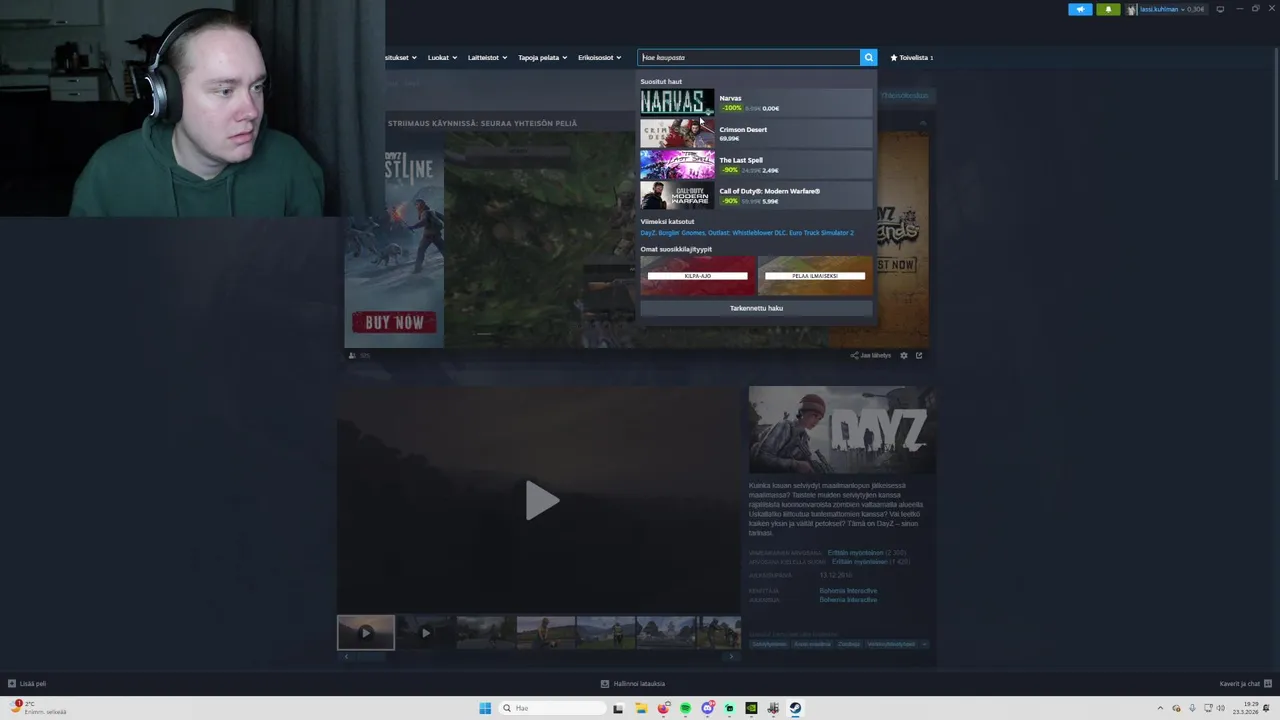Open the green notifications bell
1280x720 pixels.
[x=1108, y=9]
